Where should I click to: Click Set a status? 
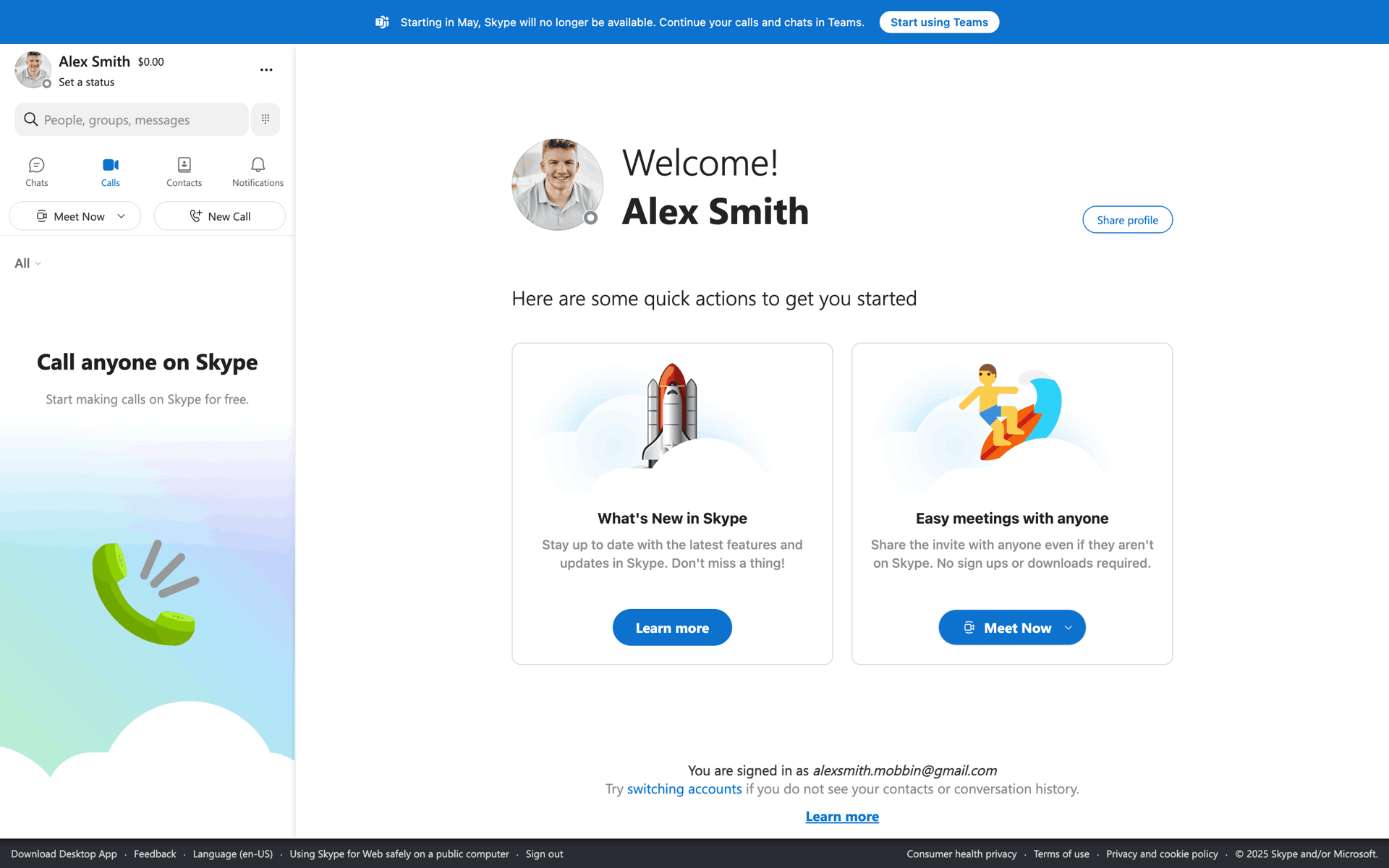[x=87, y=82]
